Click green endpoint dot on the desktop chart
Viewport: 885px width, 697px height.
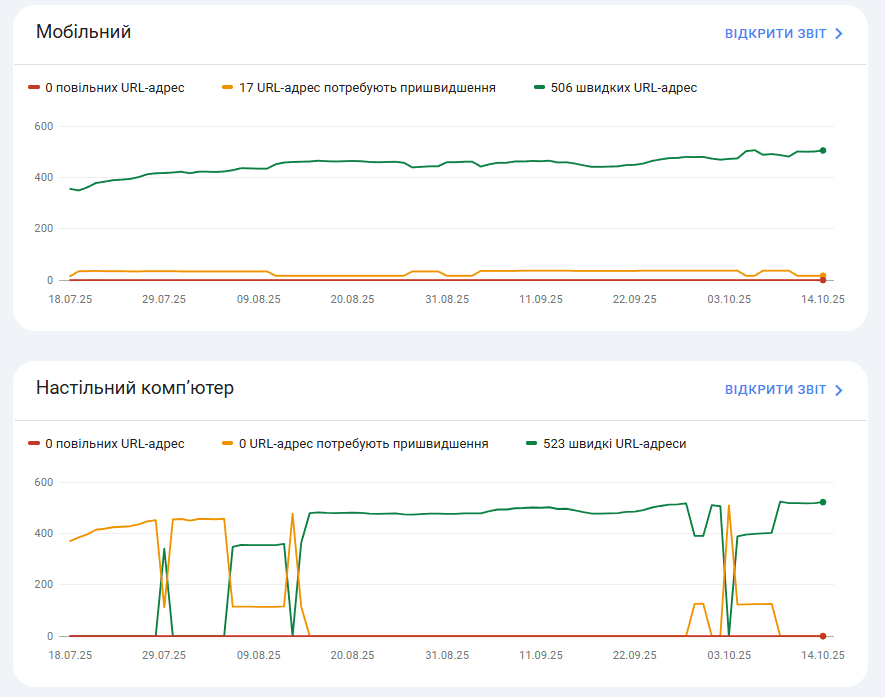click(x=823, y=502)
